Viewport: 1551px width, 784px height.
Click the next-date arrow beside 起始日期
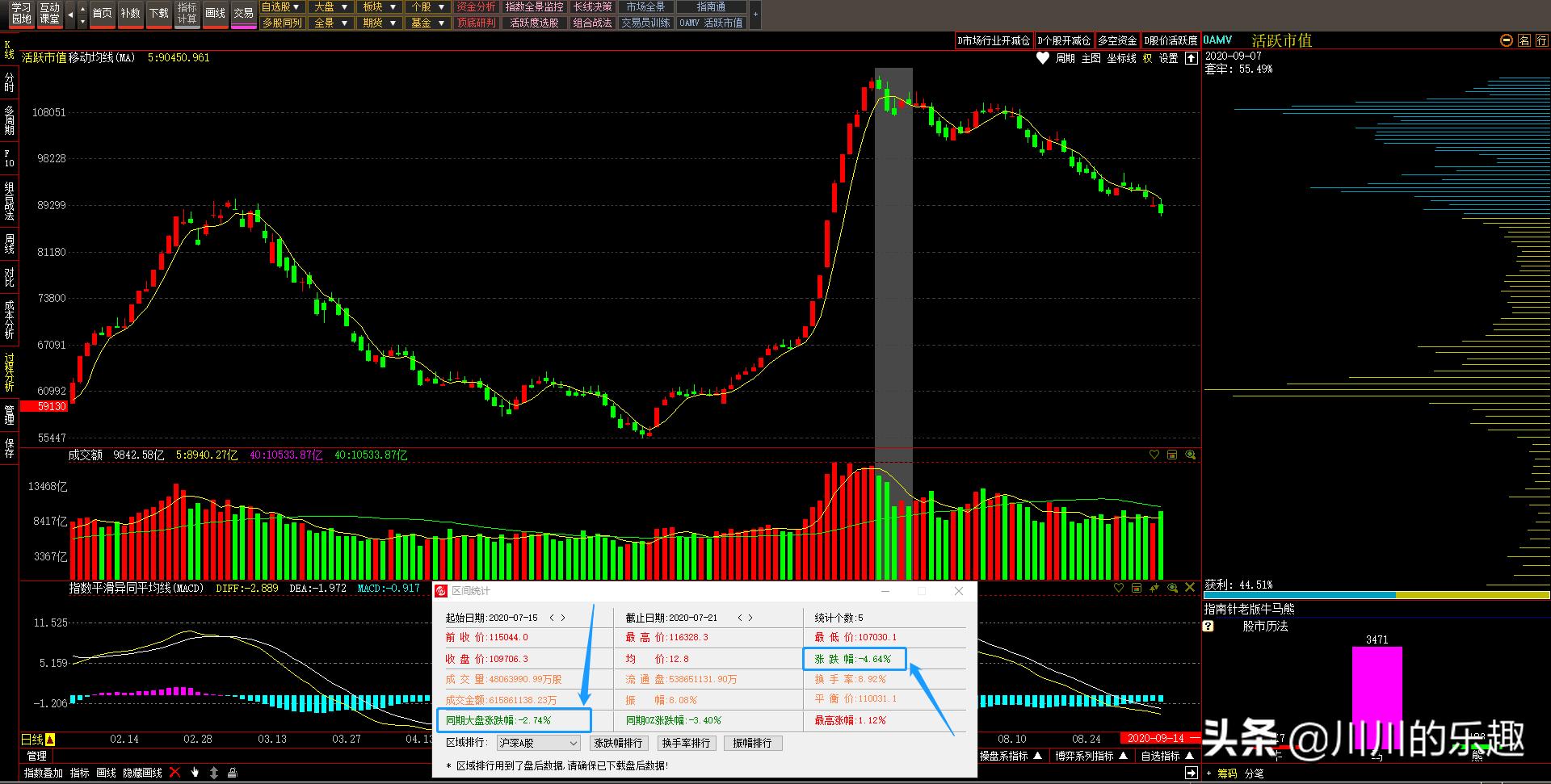pyautogui.click(x=563, y=616)
